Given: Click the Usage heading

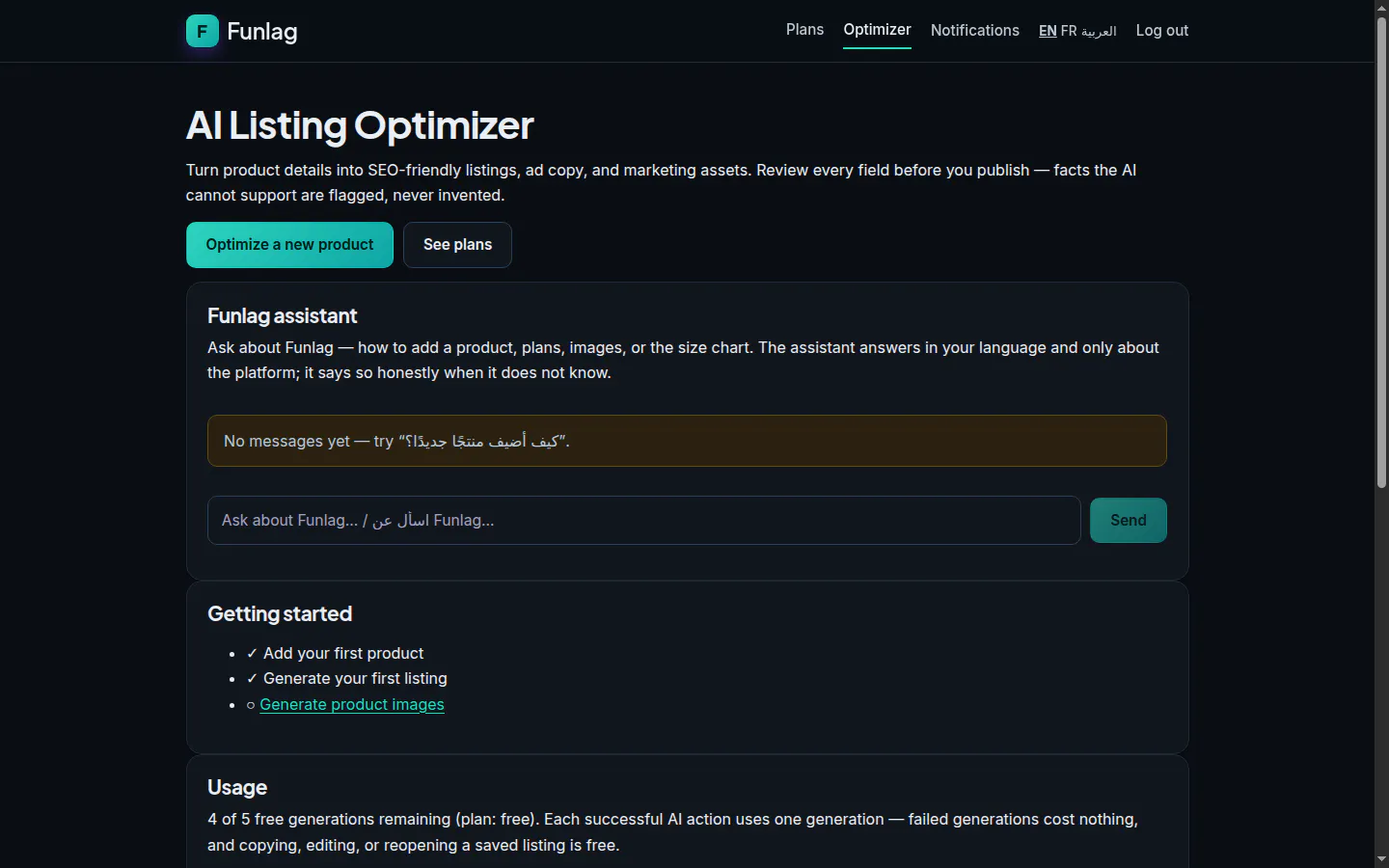Looking at the screenshot, I should (237, 788).
